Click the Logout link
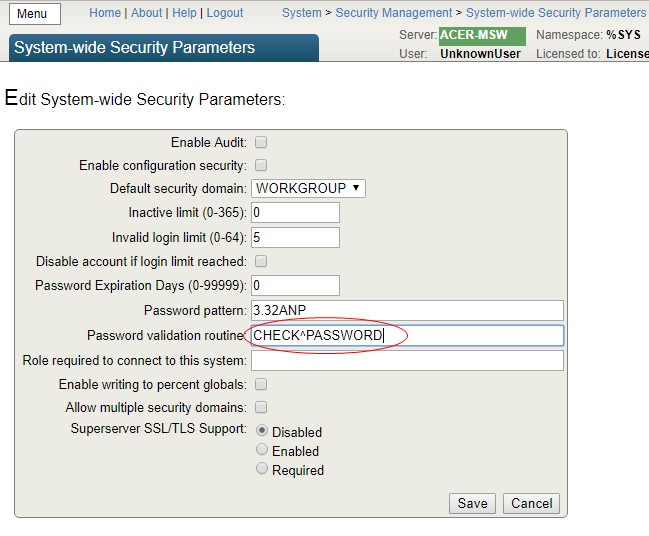 [x=225, y=13]
